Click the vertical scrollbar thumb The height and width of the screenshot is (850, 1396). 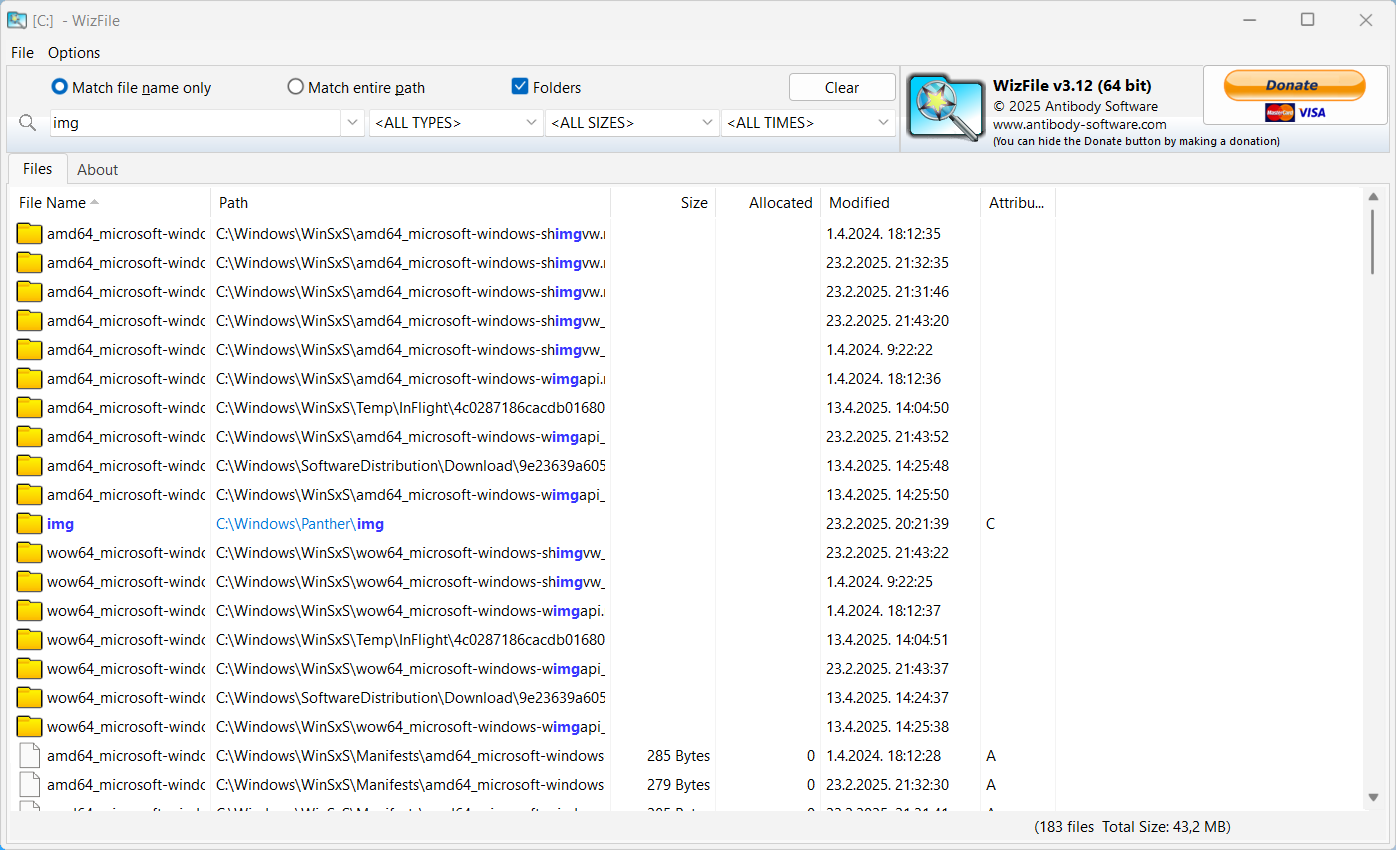[x=1374, y=242]
